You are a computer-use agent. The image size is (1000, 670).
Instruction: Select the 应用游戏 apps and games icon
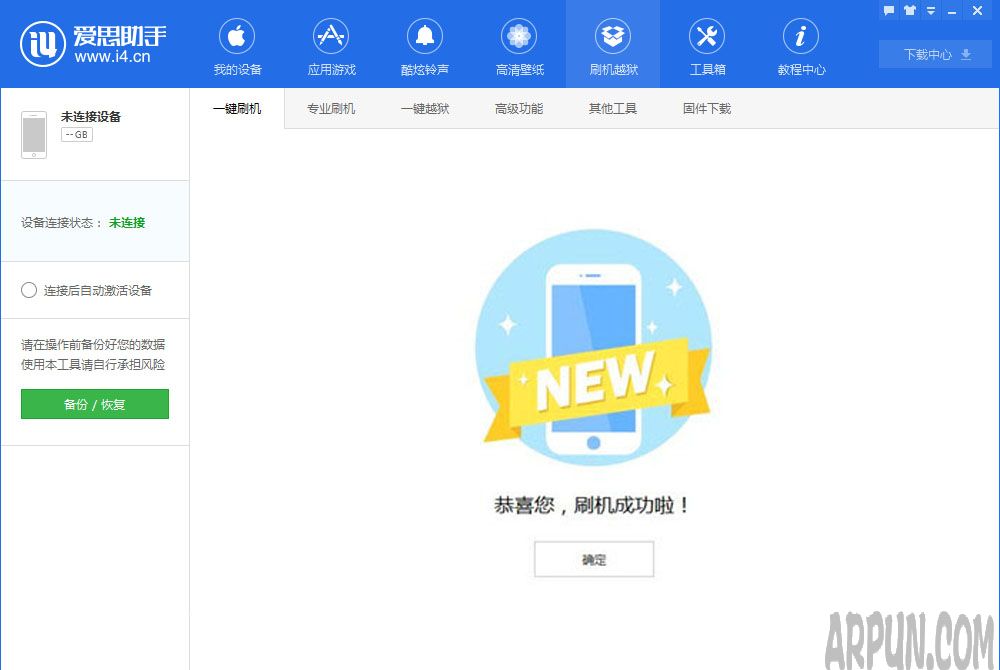coord(331,45)
